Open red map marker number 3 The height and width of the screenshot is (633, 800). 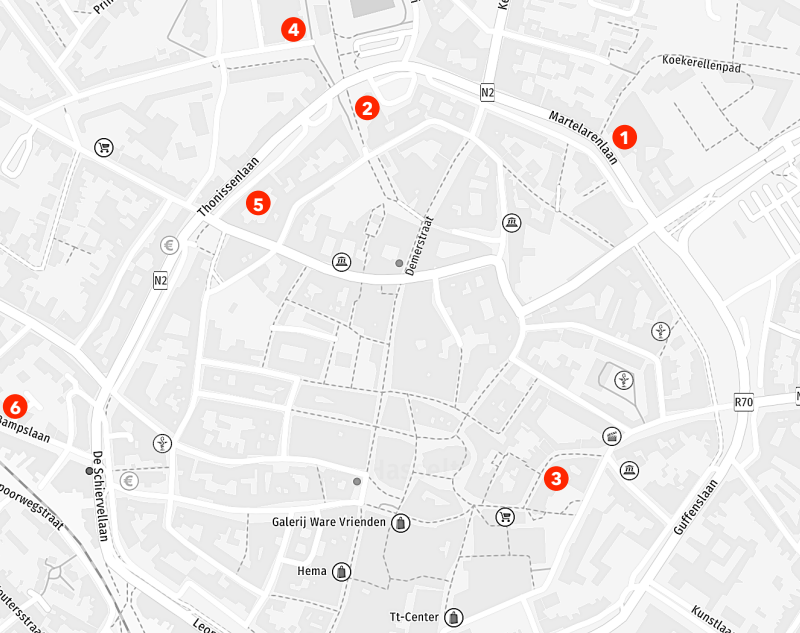point(556,478)
